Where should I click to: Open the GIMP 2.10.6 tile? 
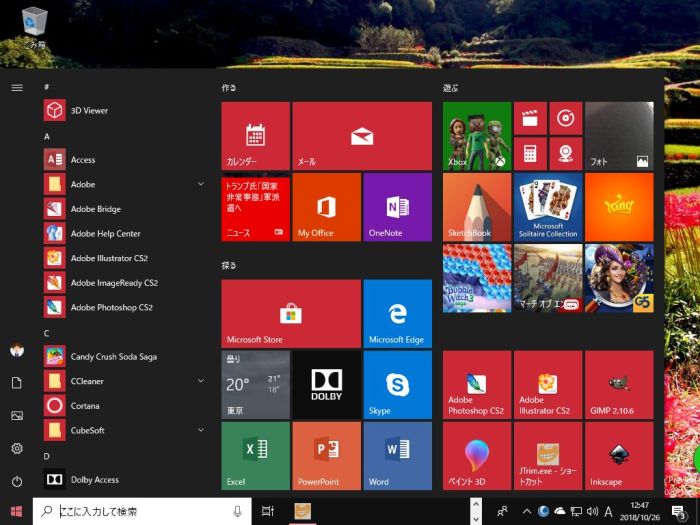point(619,384)
